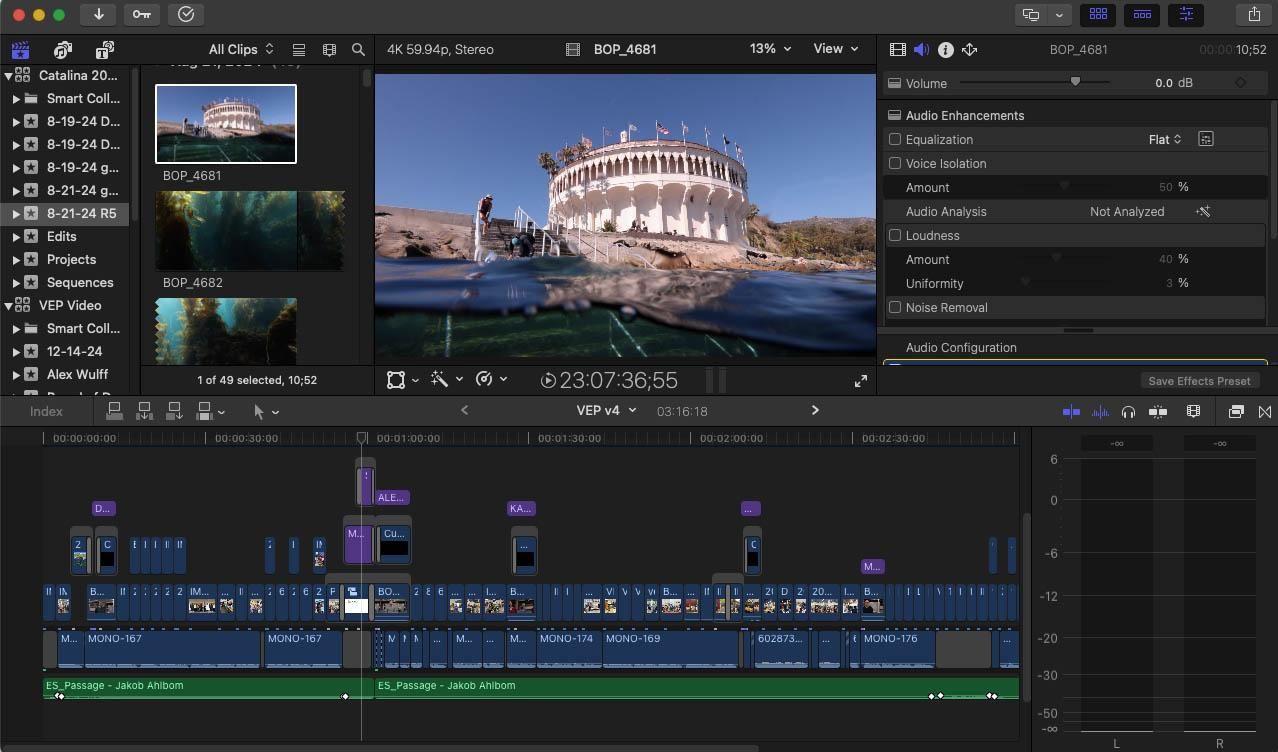Toggle timeline snapping icon

pyautogui.click(x=1158, y=411)
